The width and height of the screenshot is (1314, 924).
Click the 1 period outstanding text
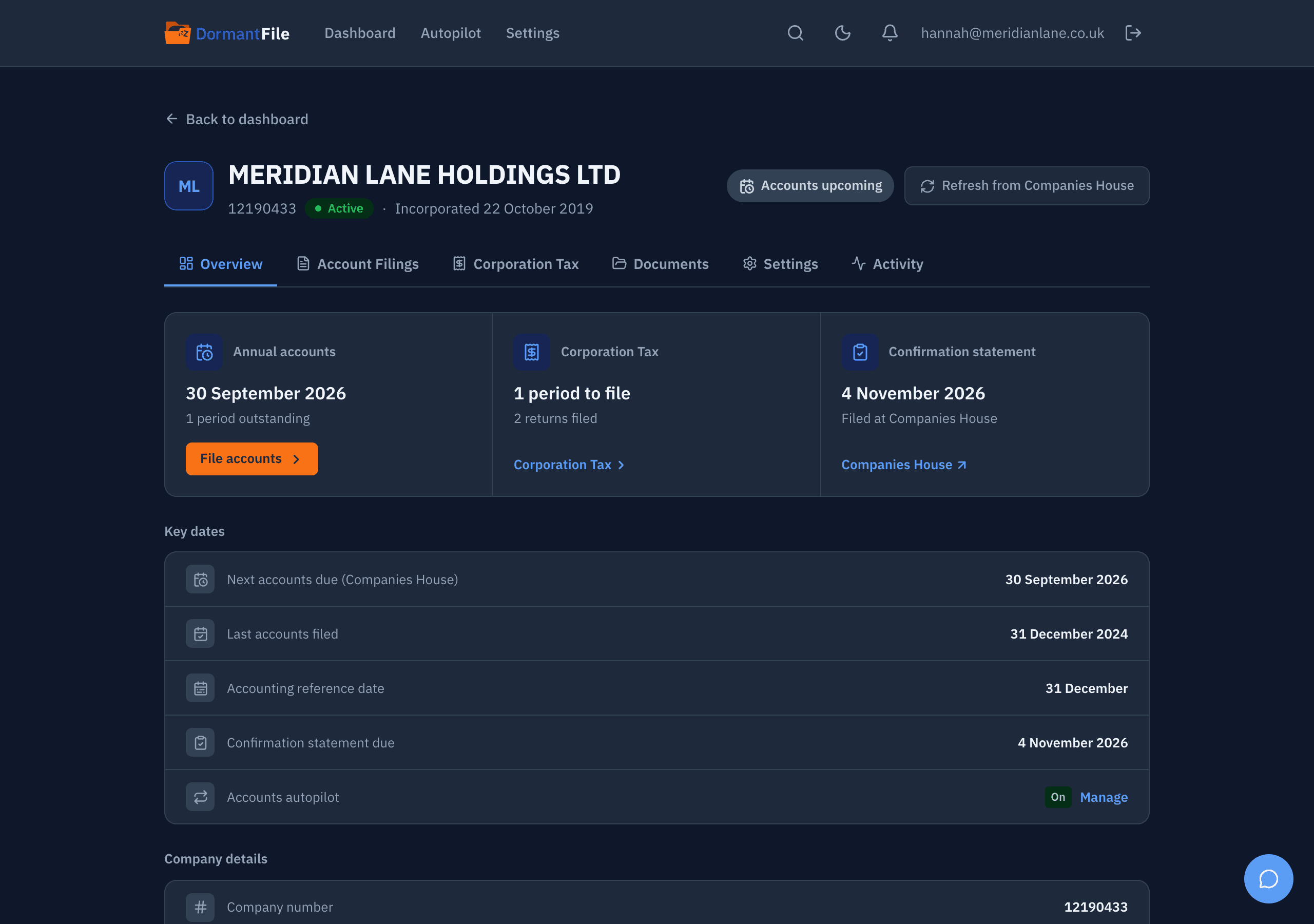coord(248,418)
